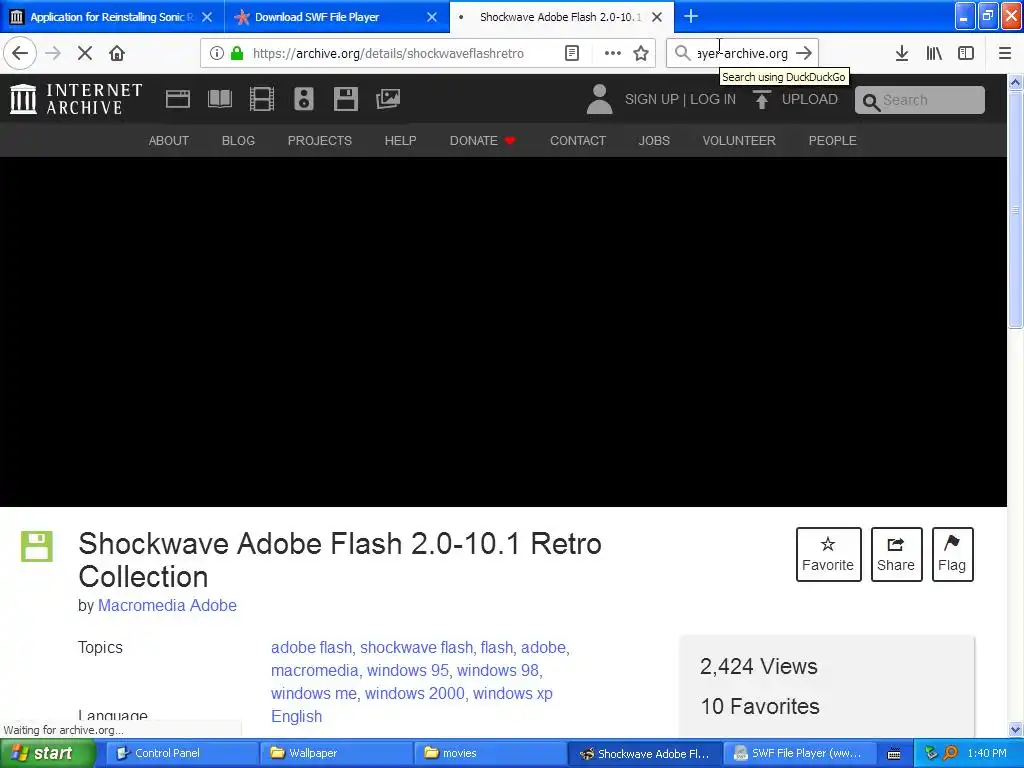This screenshot has width=1024, height=768.
Task: Toggle reader view icon in address bar
Action: (572, 53)
